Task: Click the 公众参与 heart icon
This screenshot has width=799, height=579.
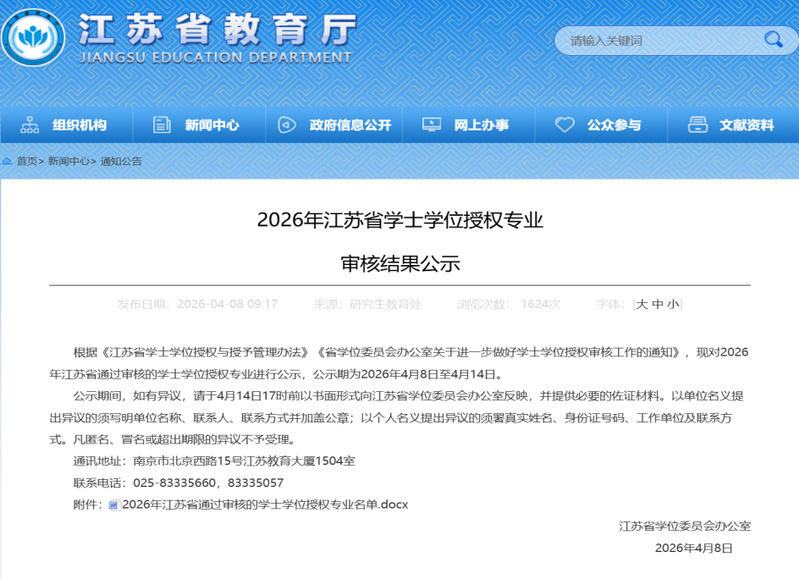Action: tap(564, 125)
